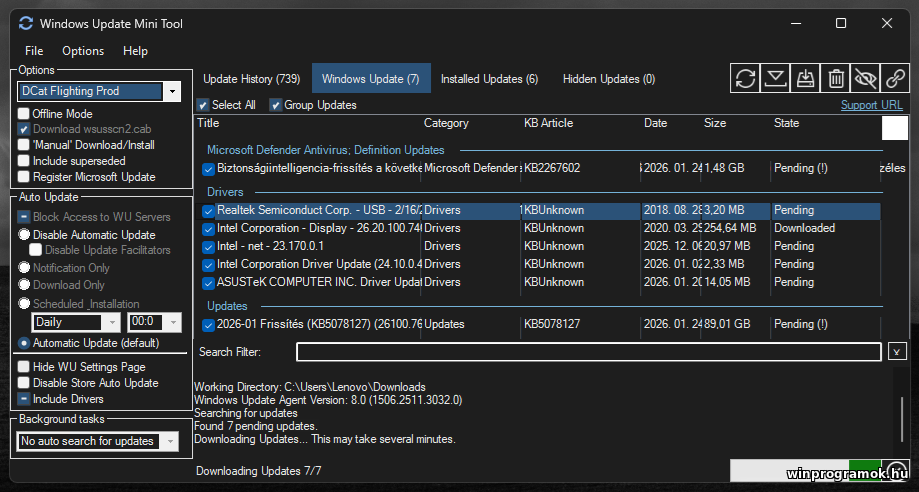Click the Working Directory log line
Screen dimensions: 919x492
point(309,387)
